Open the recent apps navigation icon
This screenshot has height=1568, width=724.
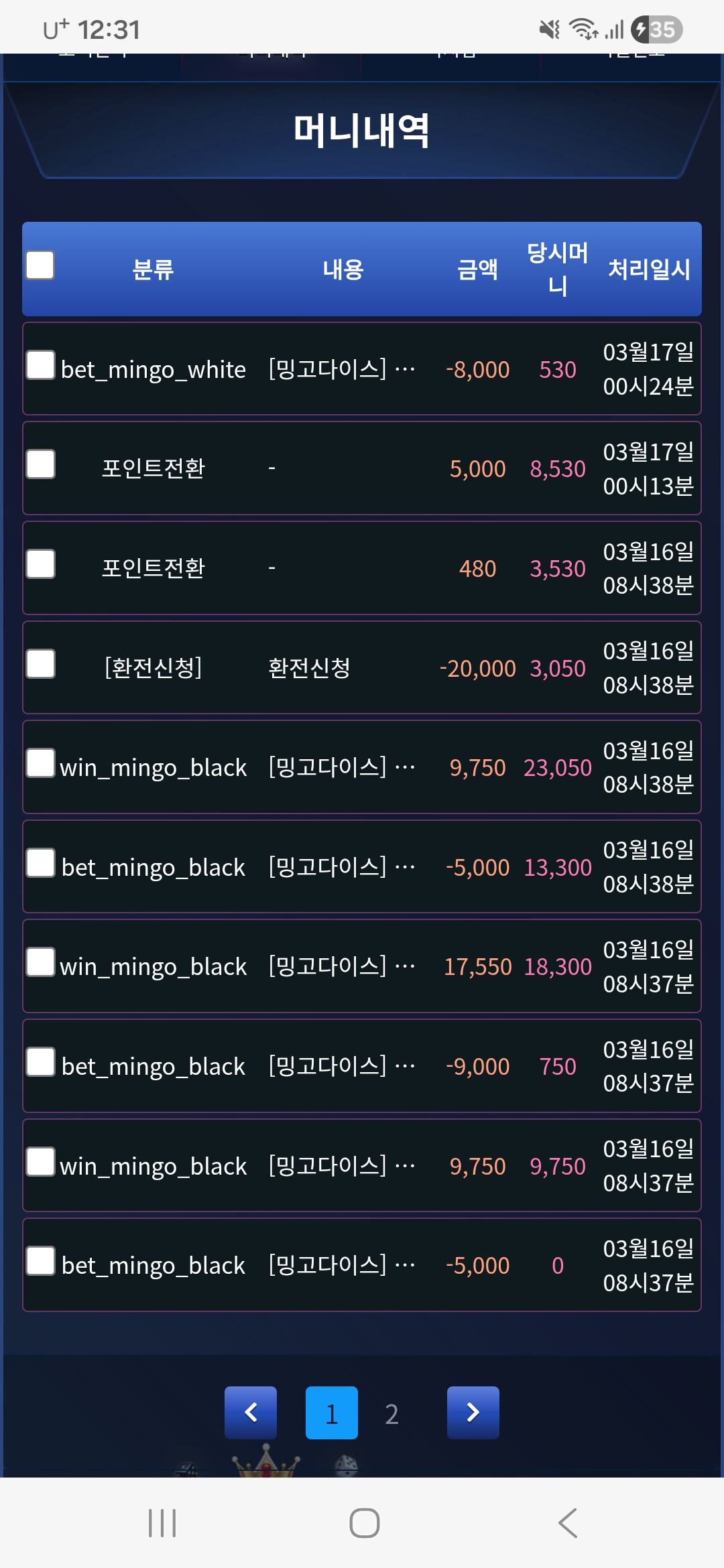click(x=162, y=1523)
